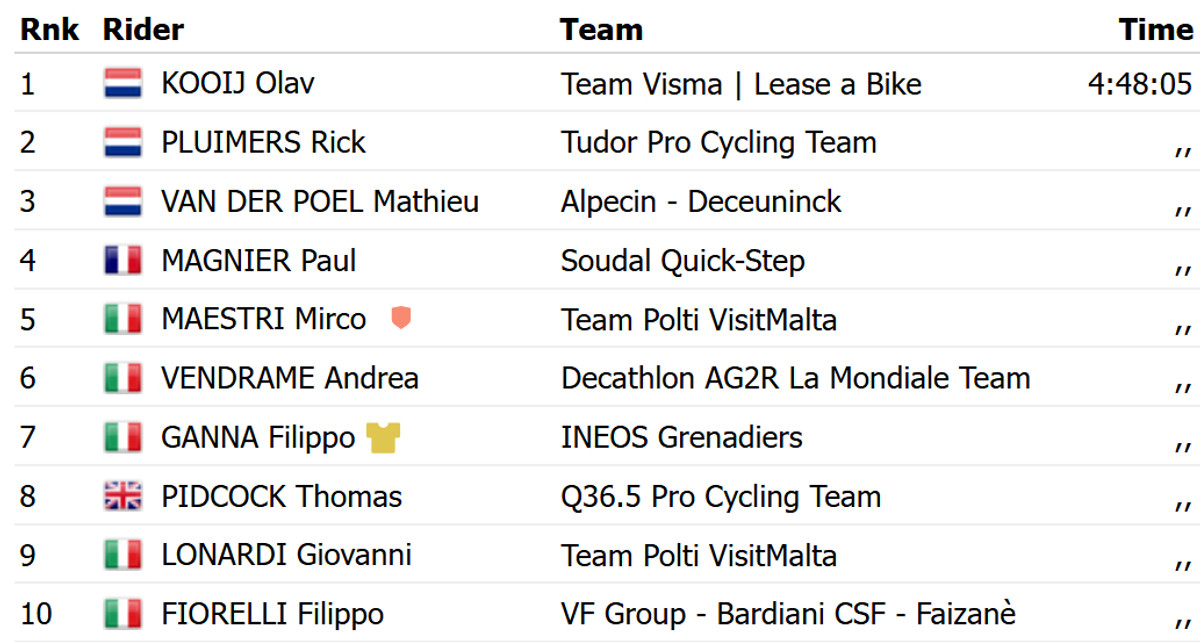The width and height of the screenshot is (1200, 642).
Task: Open VAN DER POEL Mathieu rider page
Action: point(320,201)
